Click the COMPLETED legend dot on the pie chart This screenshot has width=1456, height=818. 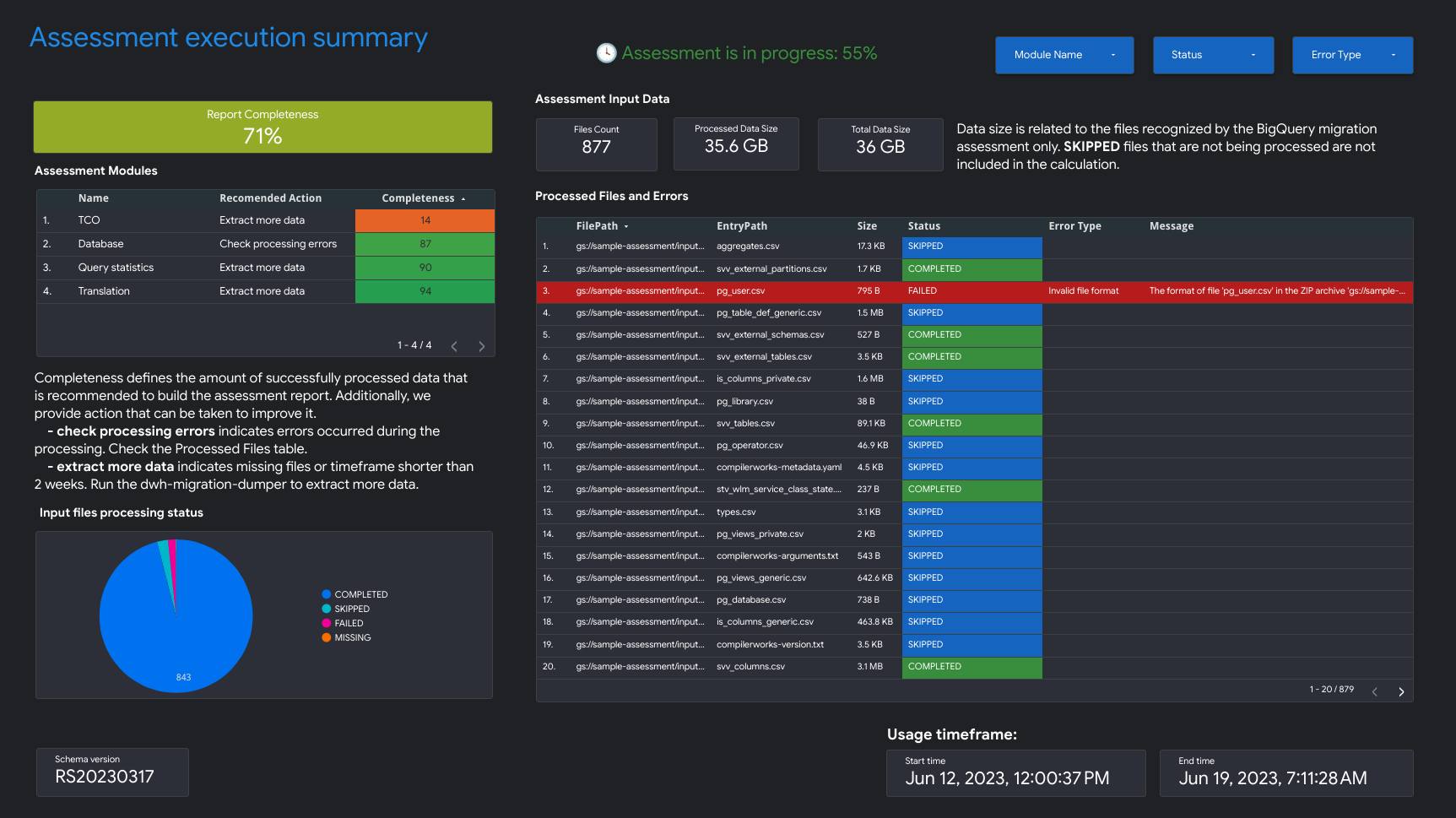[327, 594]
